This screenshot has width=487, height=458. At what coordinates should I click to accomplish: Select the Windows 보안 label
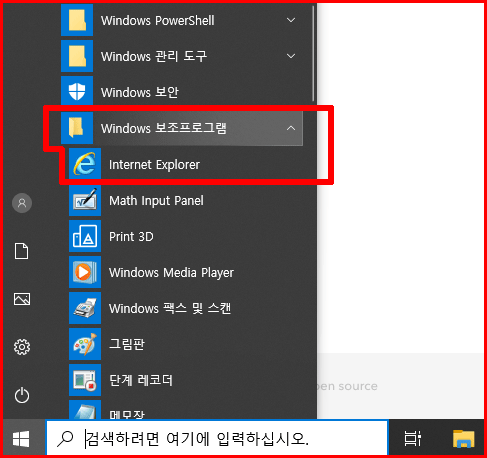pos(140,92)
